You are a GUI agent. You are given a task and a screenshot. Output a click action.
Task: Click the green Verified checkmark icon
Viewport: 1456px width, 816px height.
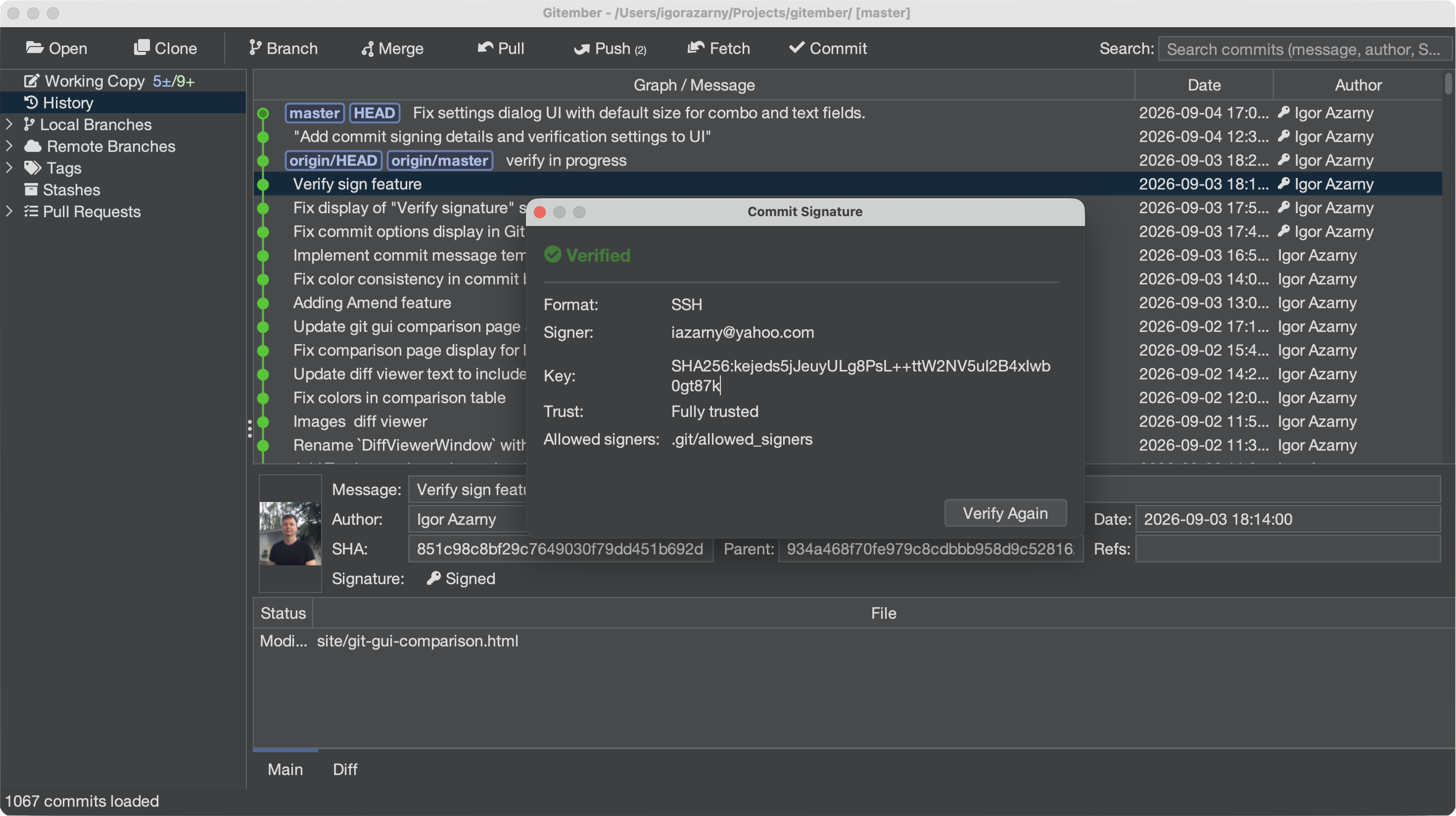(x=552, y=255)
